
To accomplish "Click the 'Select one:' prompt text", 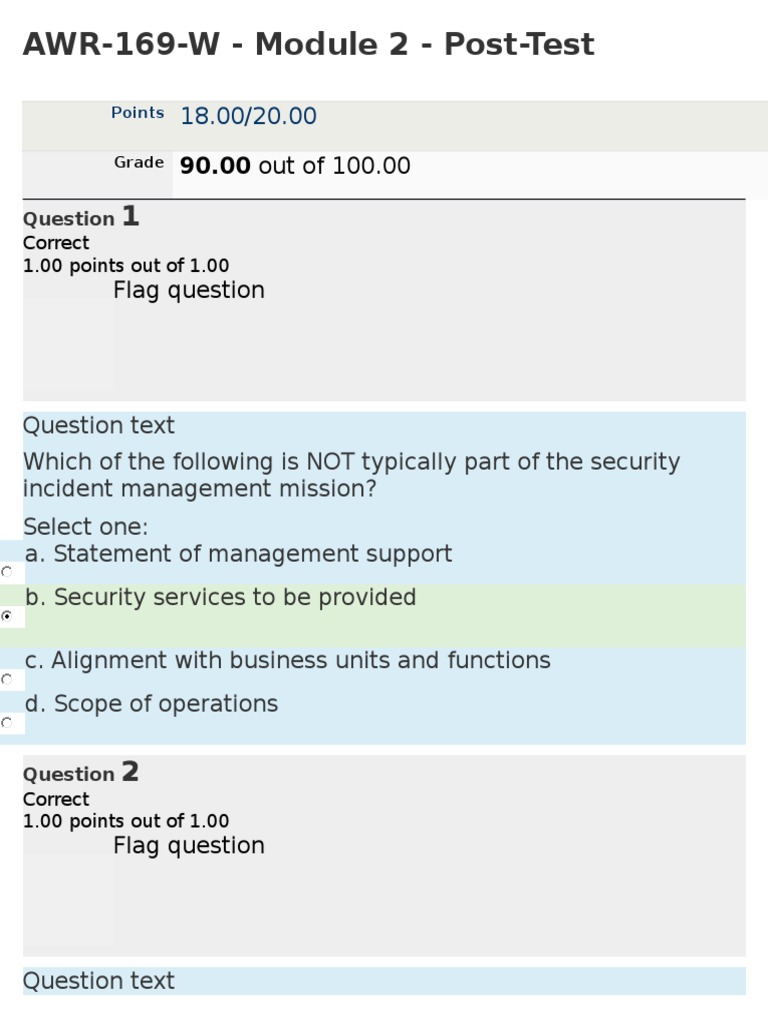I will pyautogui.click(x=85, y=527).
